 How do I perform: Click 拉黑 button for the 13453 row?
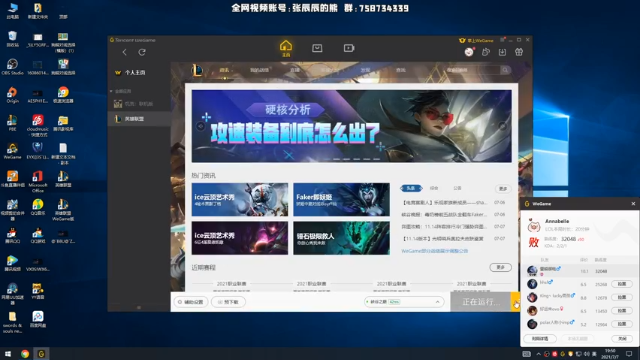[x=622, y=311]
